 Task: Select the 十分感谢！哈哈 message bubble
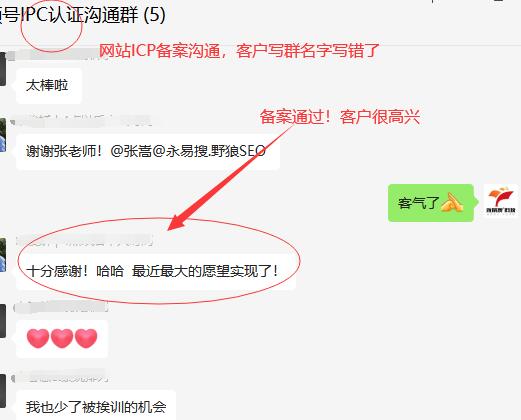[156, 271]
